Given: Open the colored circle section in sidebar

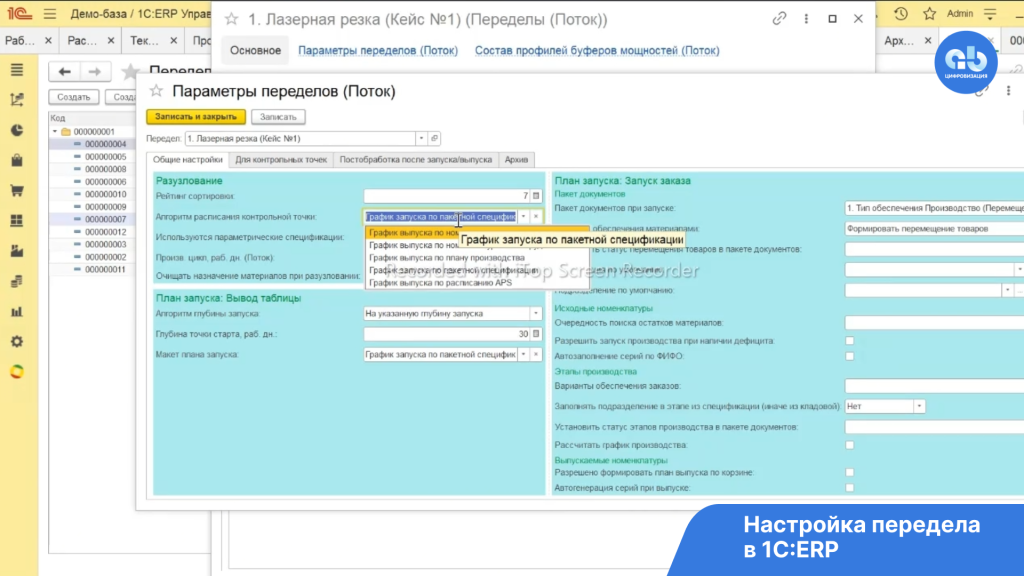Looking at the screenshot, I should [x=17, y=372].
